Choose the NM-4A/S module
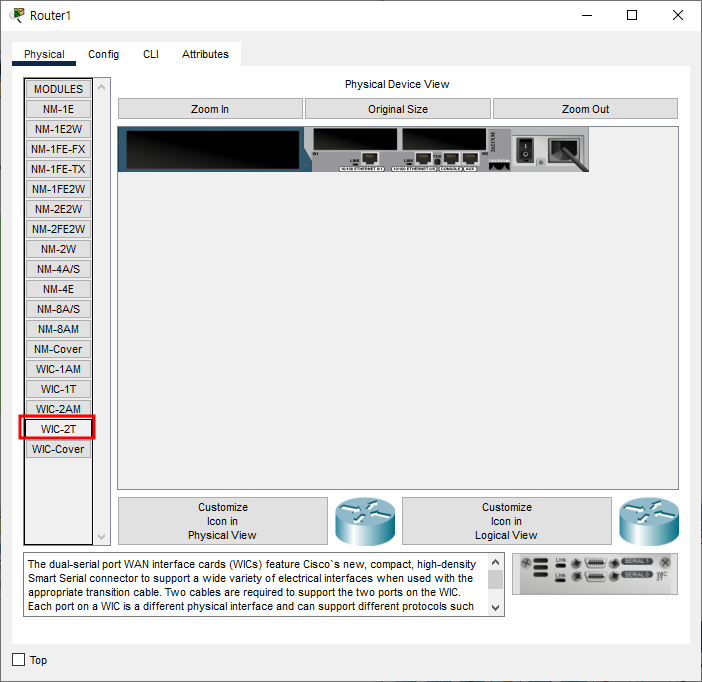The height and width of the screenshot is (682, 702). (58, 269)
